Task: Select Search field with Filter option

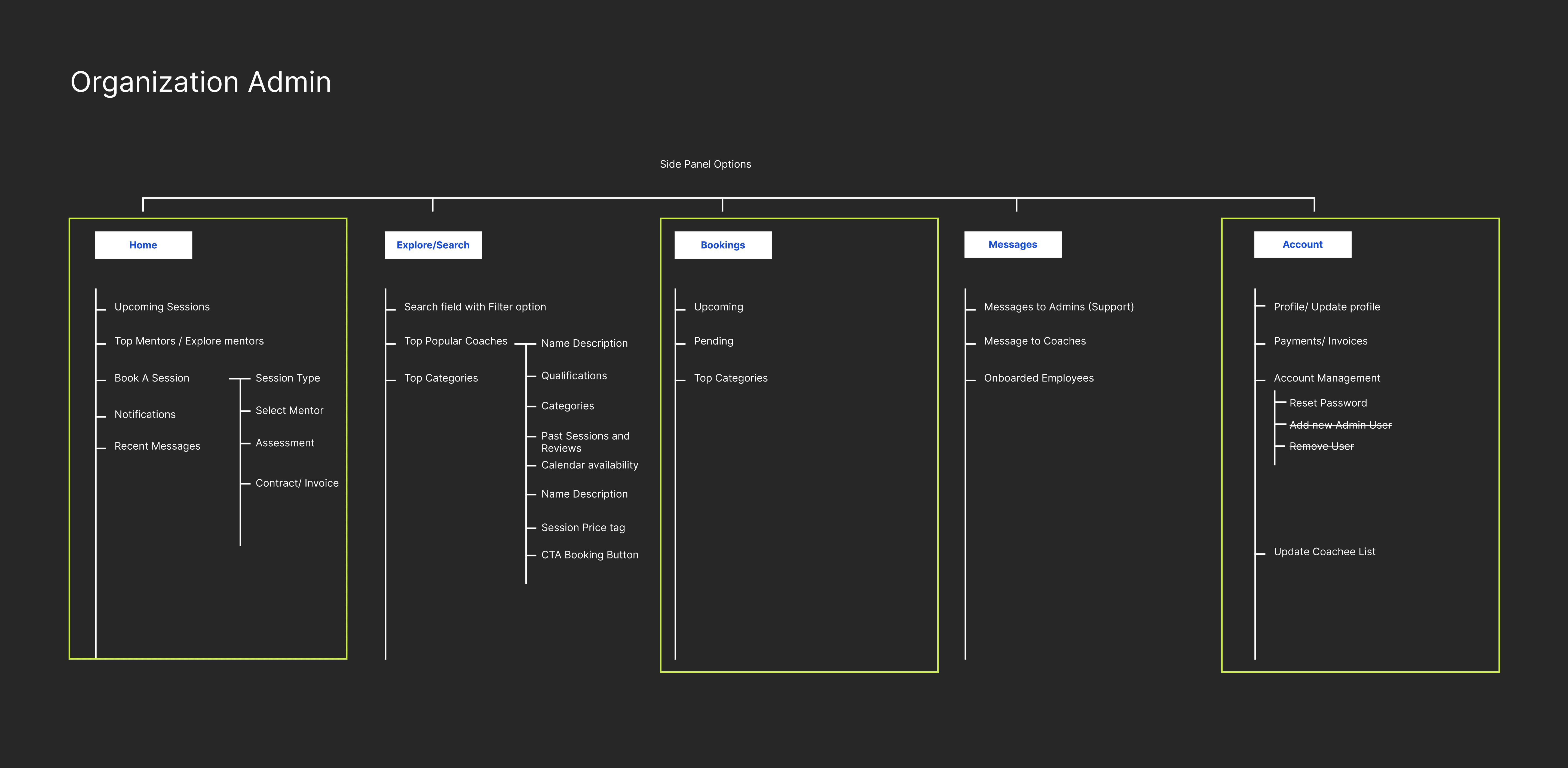Action: pos(475,307)
